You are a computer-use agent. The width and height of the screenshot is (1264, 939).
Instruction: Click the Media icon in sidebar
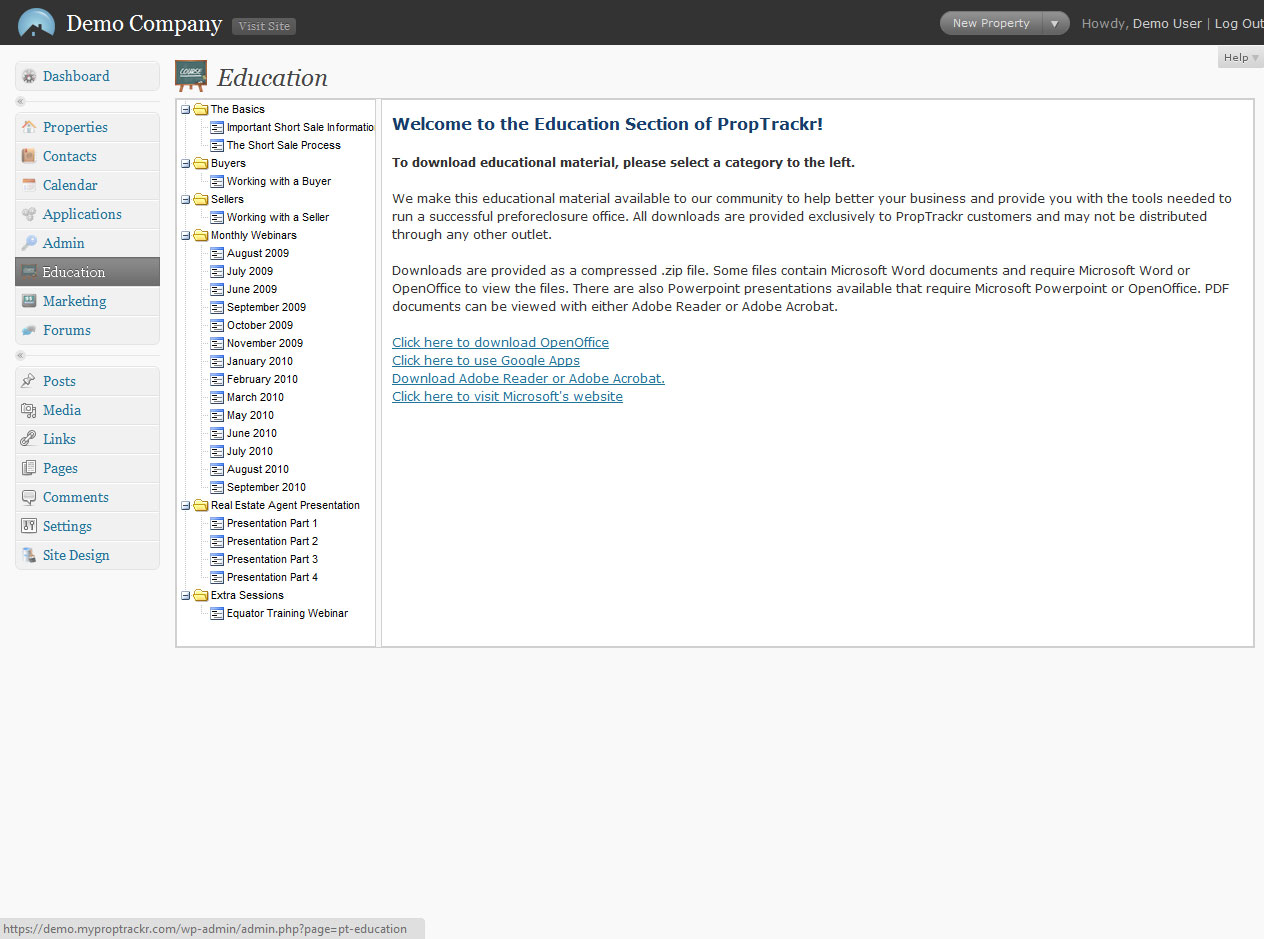click(x=29, y=410)
